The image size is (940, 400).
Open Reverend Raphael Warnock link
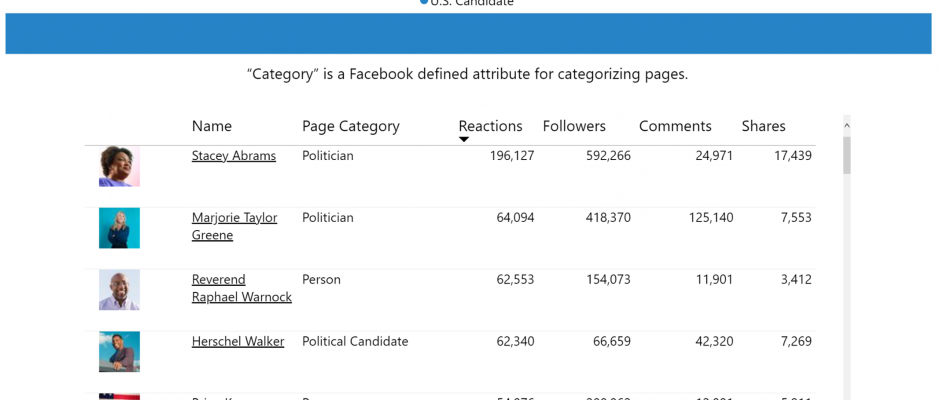coord(242,288)
